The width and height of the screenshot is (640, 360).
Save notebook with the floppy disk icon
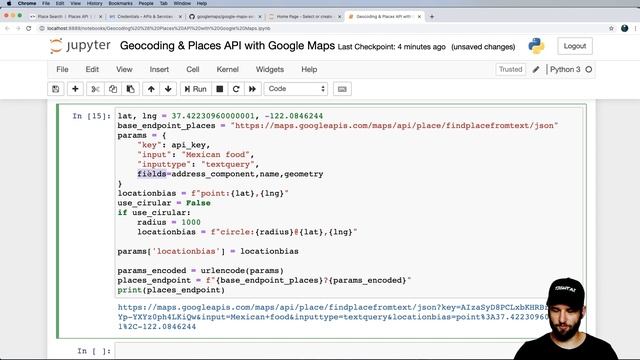[x=56, y=89]
